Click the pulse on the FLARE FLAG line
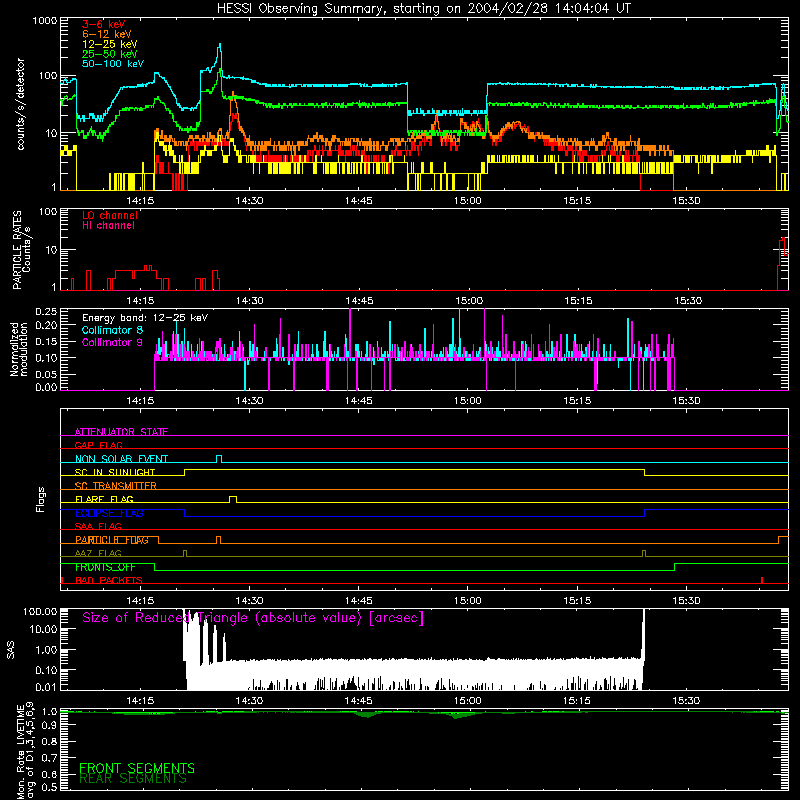Screen dimensions: 800x800 pos(233,499)
